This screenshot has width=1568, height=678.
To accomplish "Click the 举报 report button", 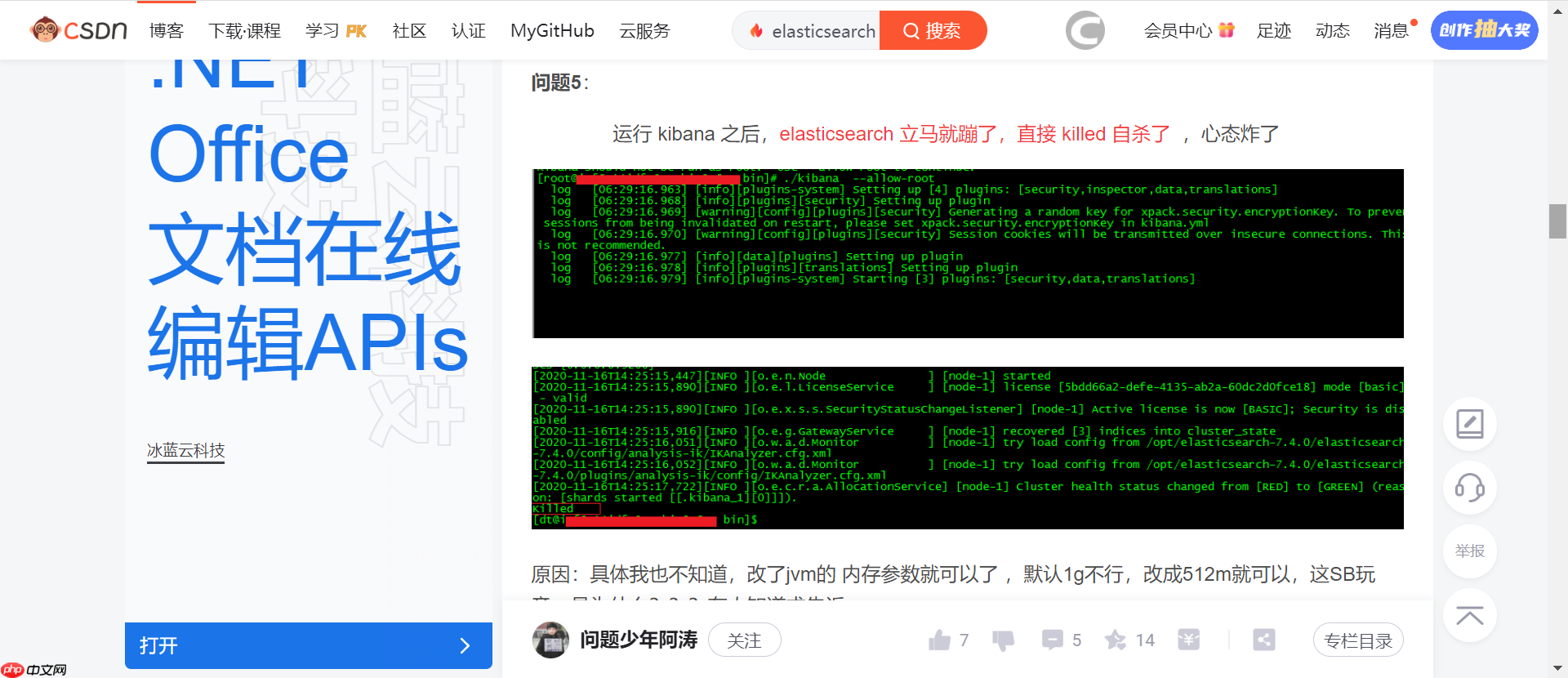I will tap(1470, 551).
